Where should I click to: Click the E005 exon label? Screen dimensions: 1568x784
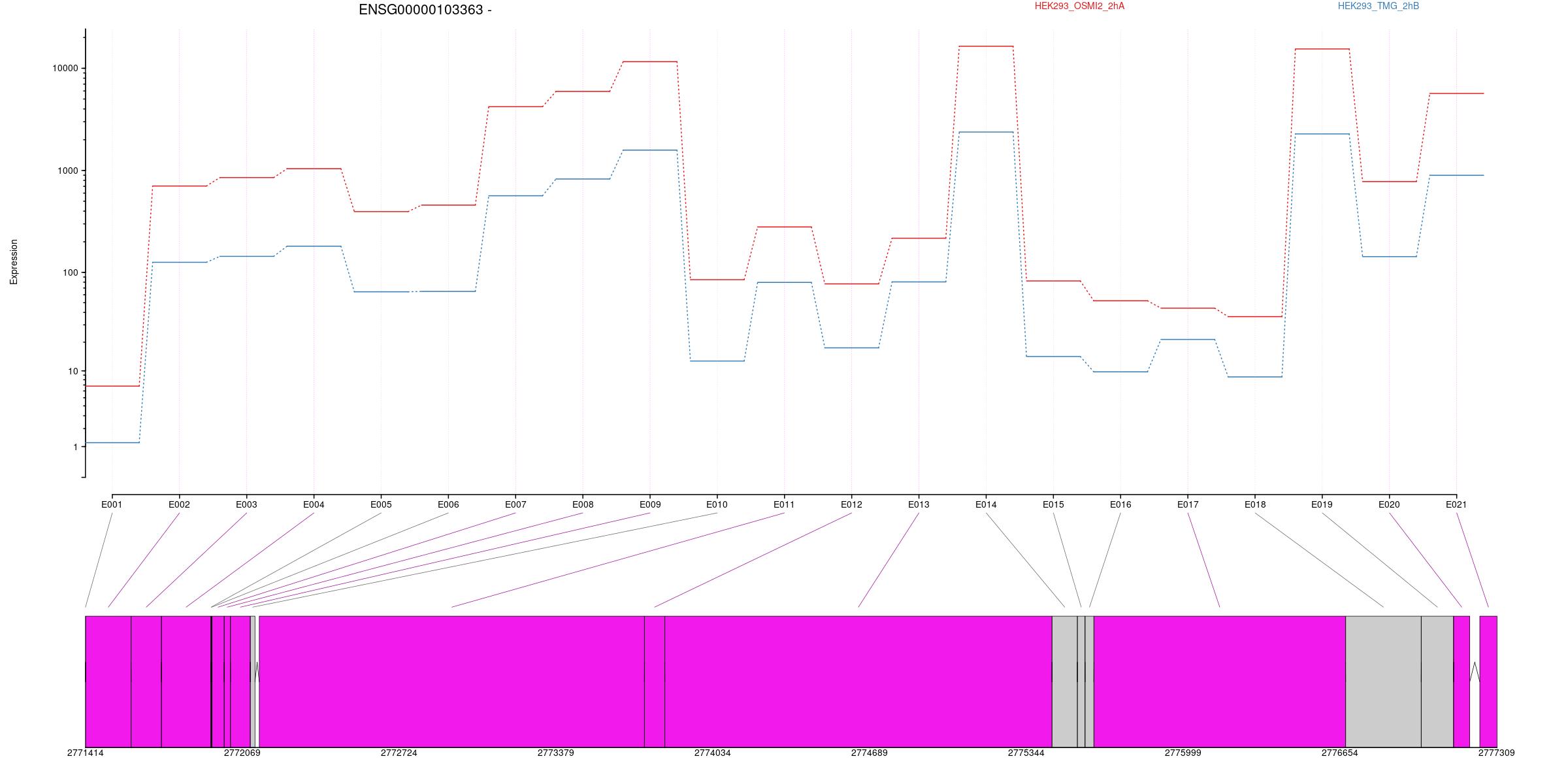tap(381, 504)
